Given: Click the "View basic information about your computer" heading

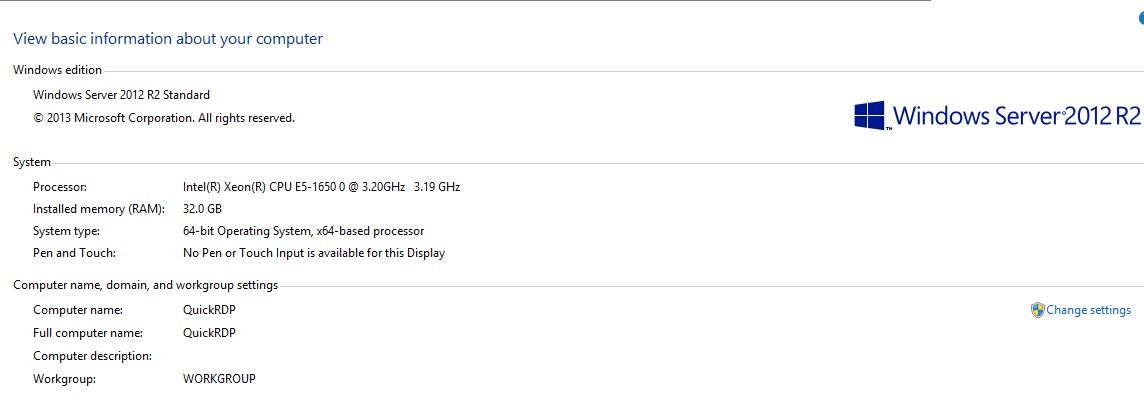Looking at the screenshot, I should point(167,39).
